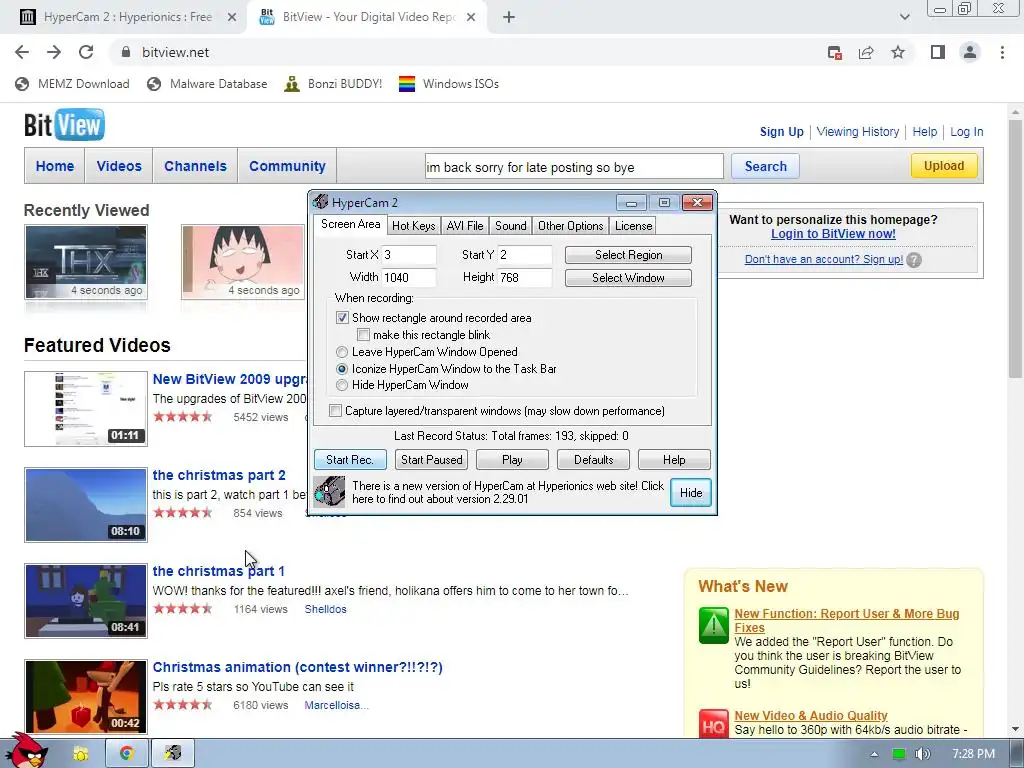This screenshot has width=1024, height=768.
Task: Click the BitView Search button
Action: (x=765, y=167)
